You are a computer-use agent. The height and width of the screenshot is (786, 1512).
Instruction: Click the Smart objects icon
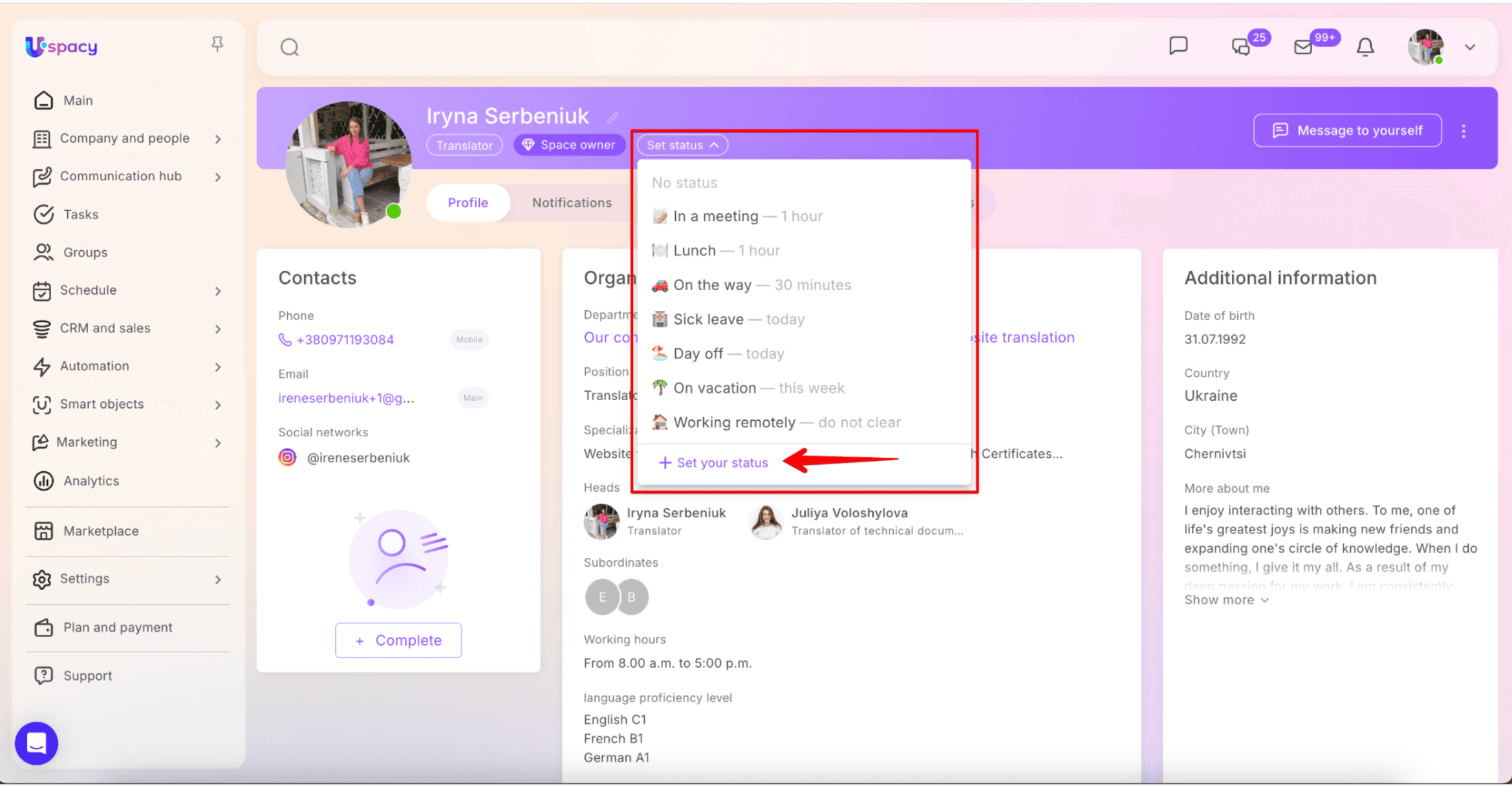point(42,405)
